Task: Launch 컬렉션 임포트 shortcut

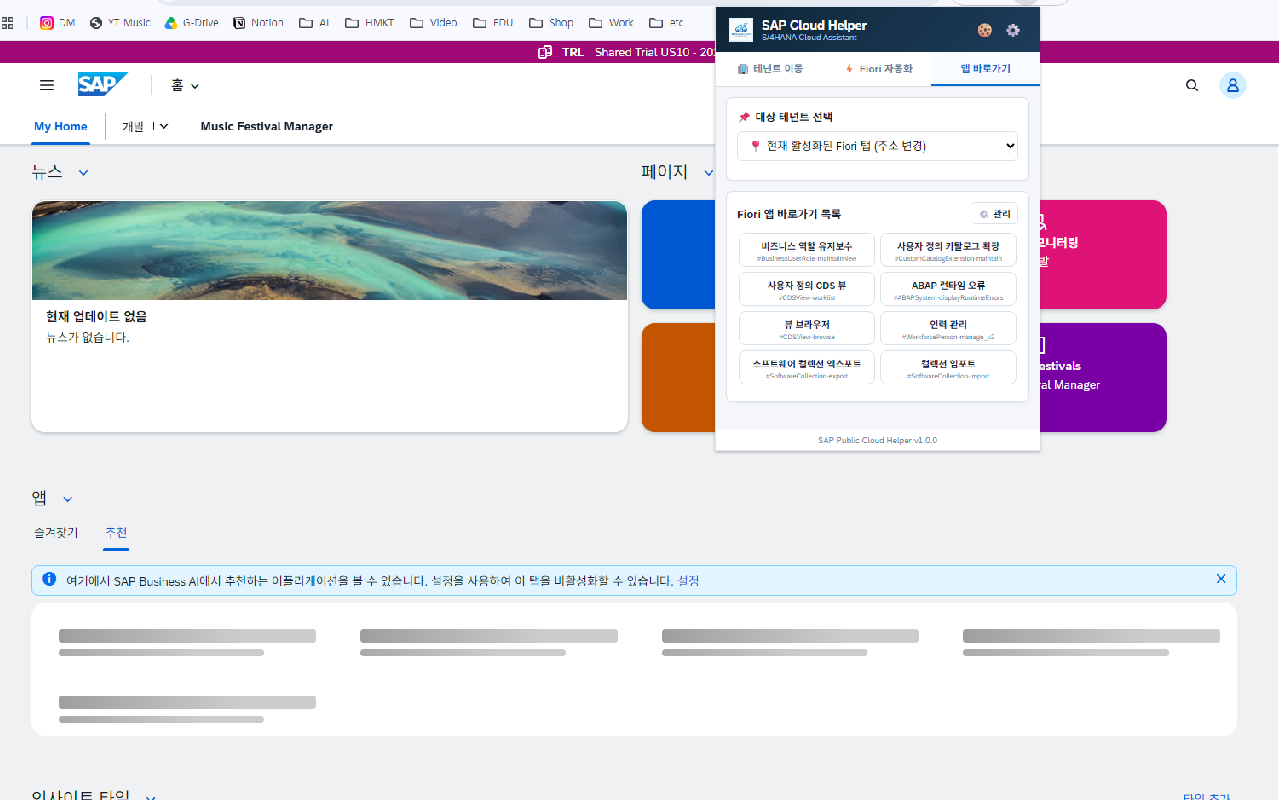Action: point(948,366)
